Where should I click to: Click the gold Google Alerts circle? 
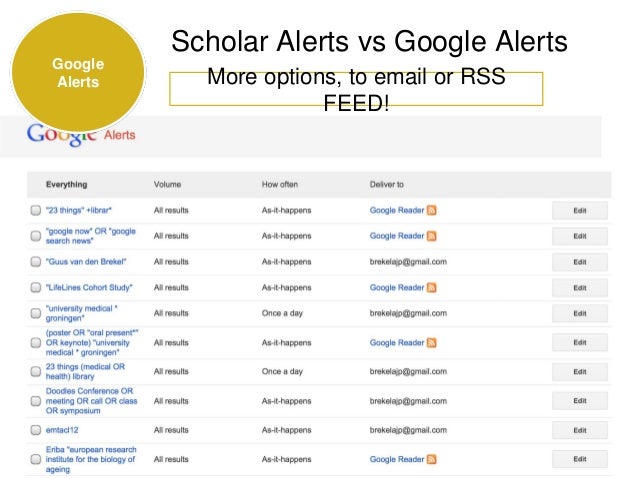[x=78, y=72]
